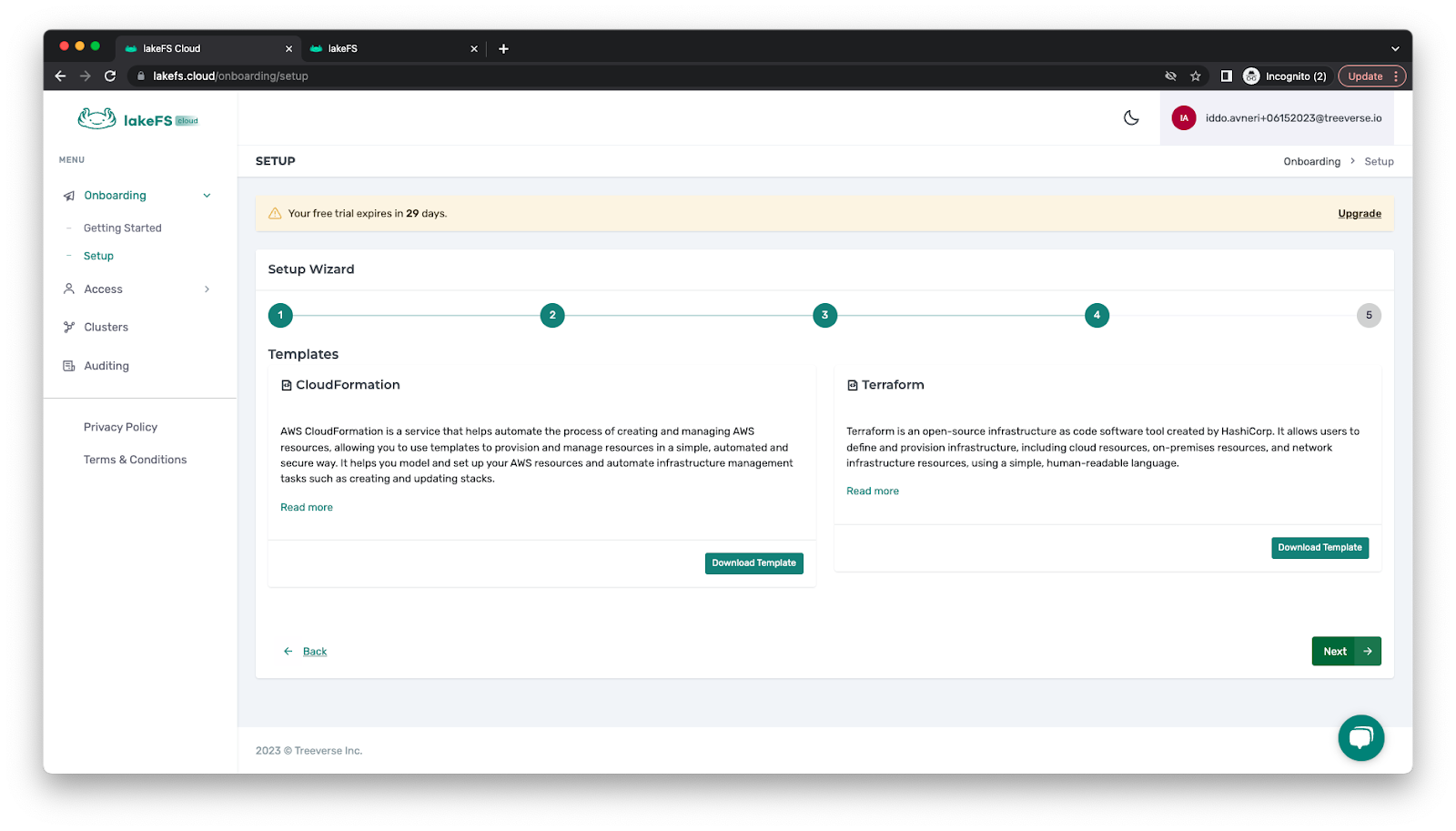Open the tab search dropdown arrow

tap(1395, 49)
